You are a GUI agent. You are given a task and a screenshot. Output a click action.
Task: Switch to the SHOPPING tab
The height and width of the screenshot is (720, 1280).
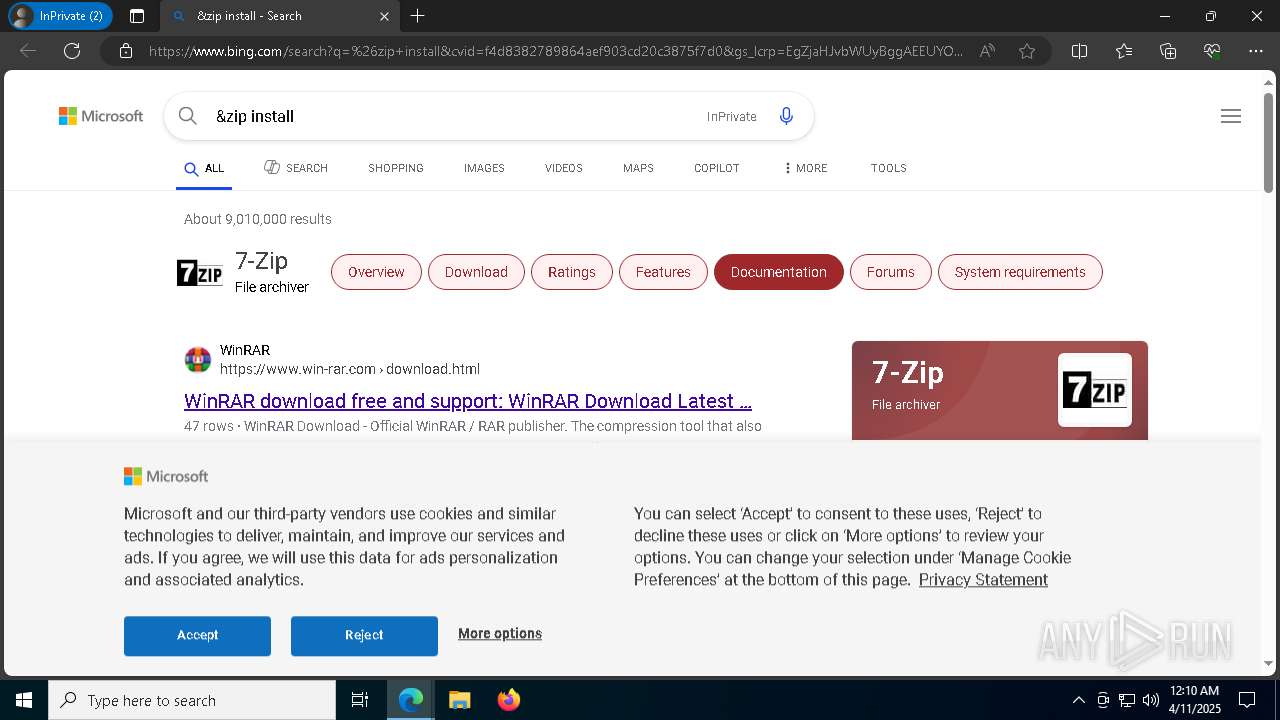point(396,168)
